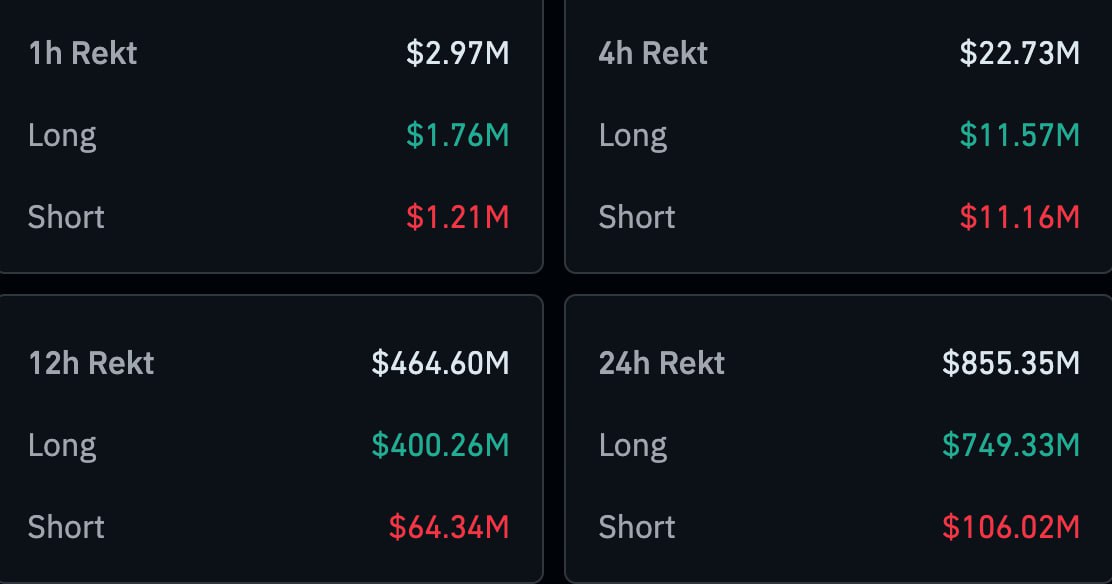Click the Long label in 12h Rekt card
This screenshot has height=584, width=1112.
coord(62,445)
